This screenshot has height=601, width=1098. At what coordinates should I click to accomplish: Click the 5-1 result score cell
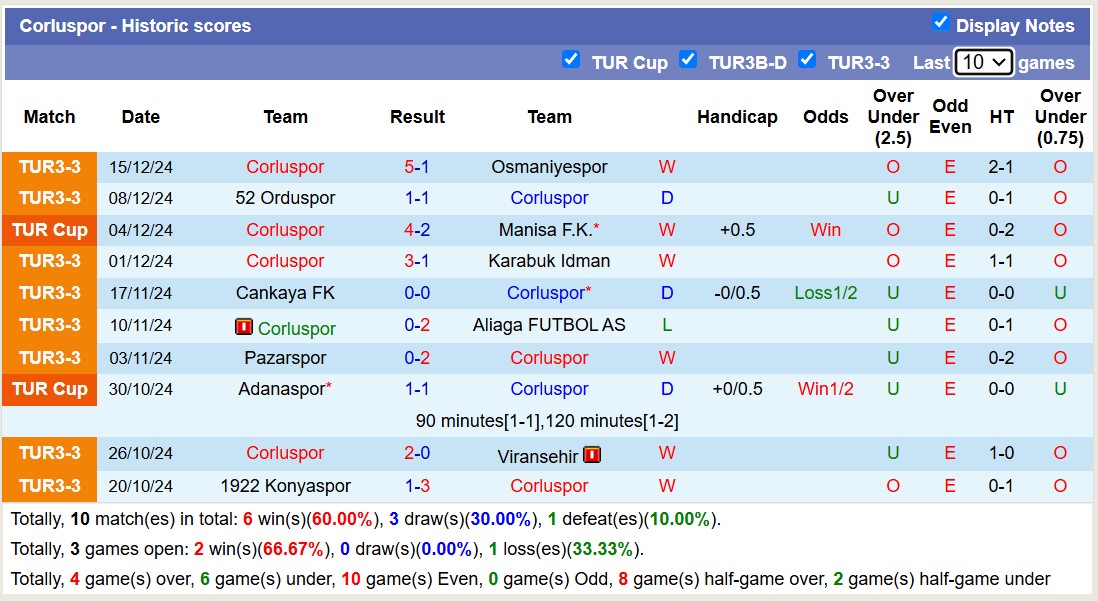click(417, 167)
